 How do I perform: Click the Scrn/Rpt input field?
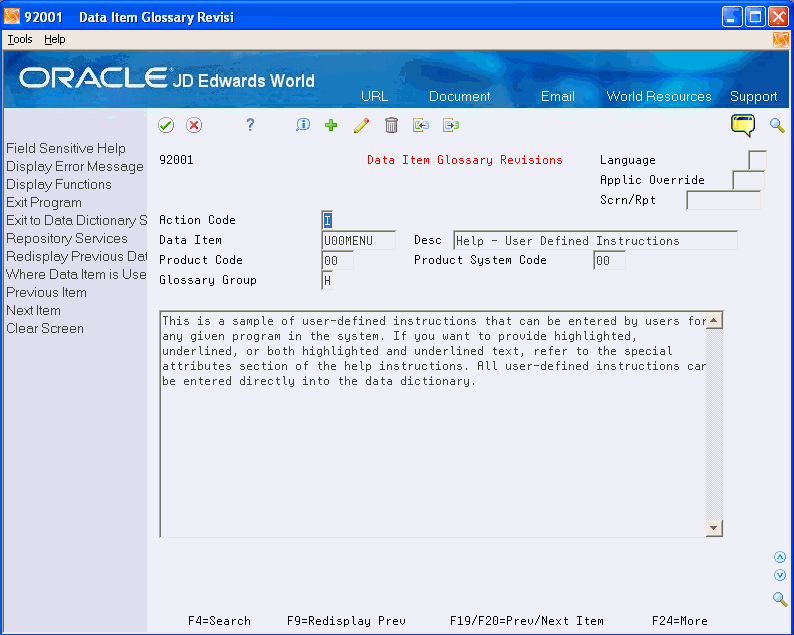point(724,200)
